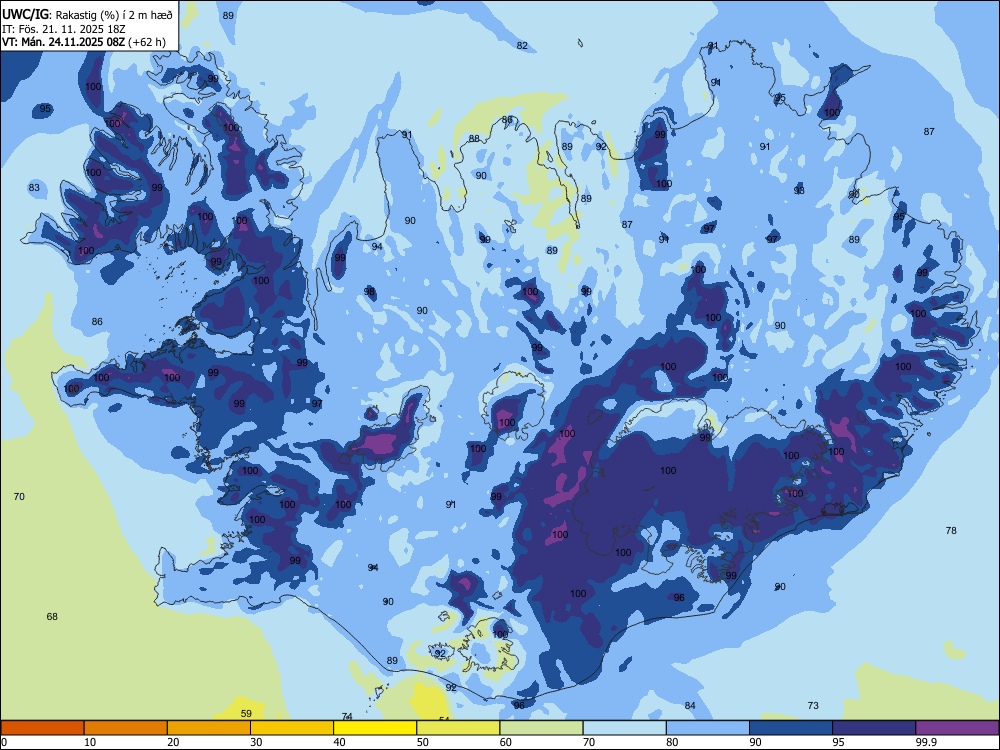
Task: Select the 80–90 light blue legend swatch
Action: (708, 728)
